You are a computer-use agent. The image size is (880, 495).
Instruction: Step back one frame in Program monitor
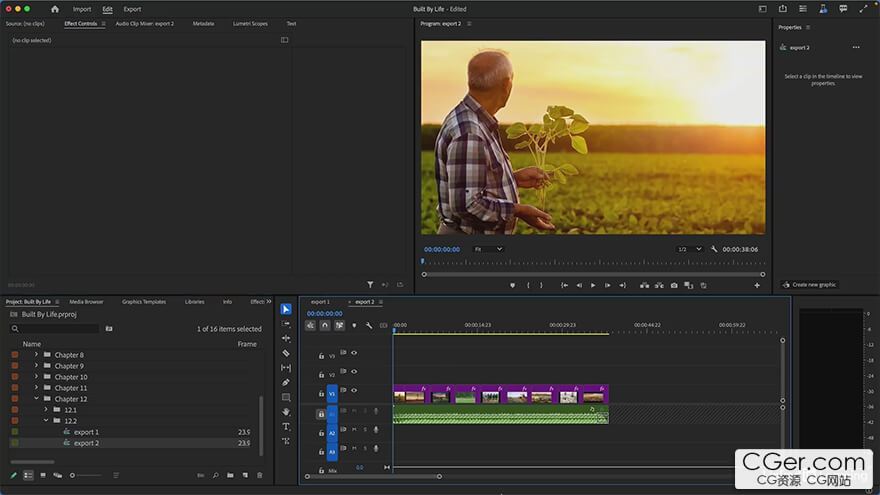pos(579,285)
